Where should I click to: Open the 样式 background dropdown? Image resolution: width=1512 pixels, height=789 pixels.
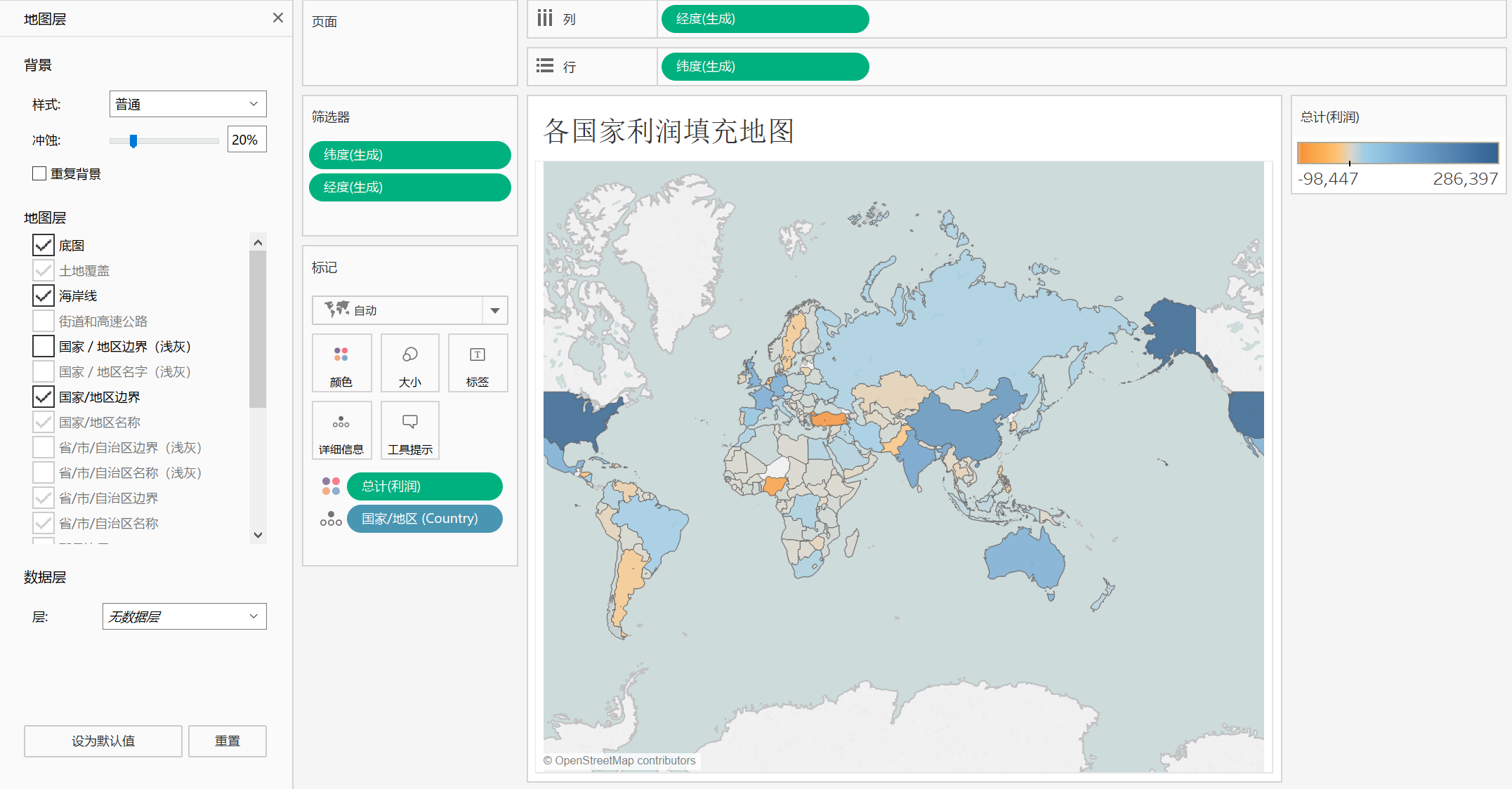188,103
